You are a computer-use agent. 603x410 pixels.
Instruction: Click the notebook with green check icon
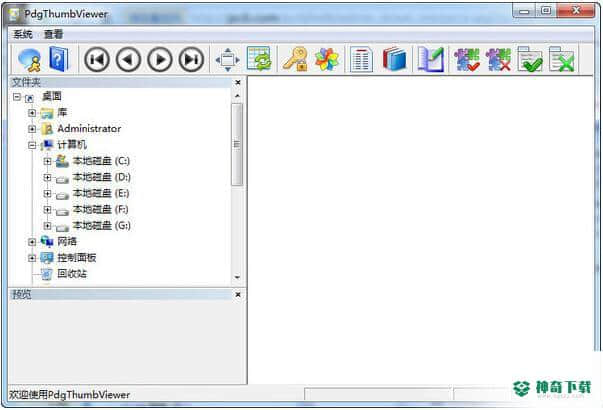pos(431,59)
